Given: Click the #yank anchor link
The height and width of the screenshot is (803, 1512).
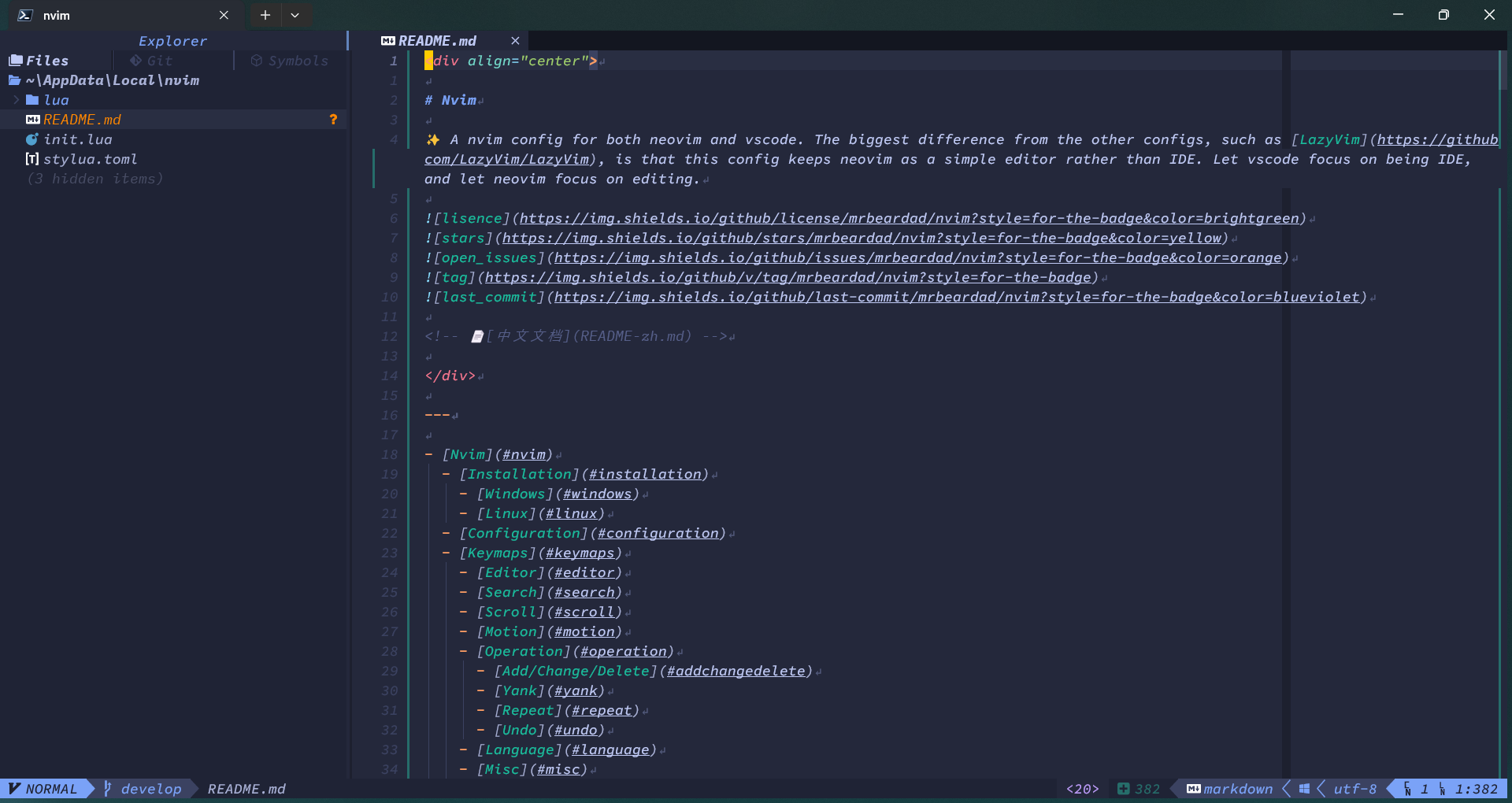Looking at the screenshot, I should 576,690.
